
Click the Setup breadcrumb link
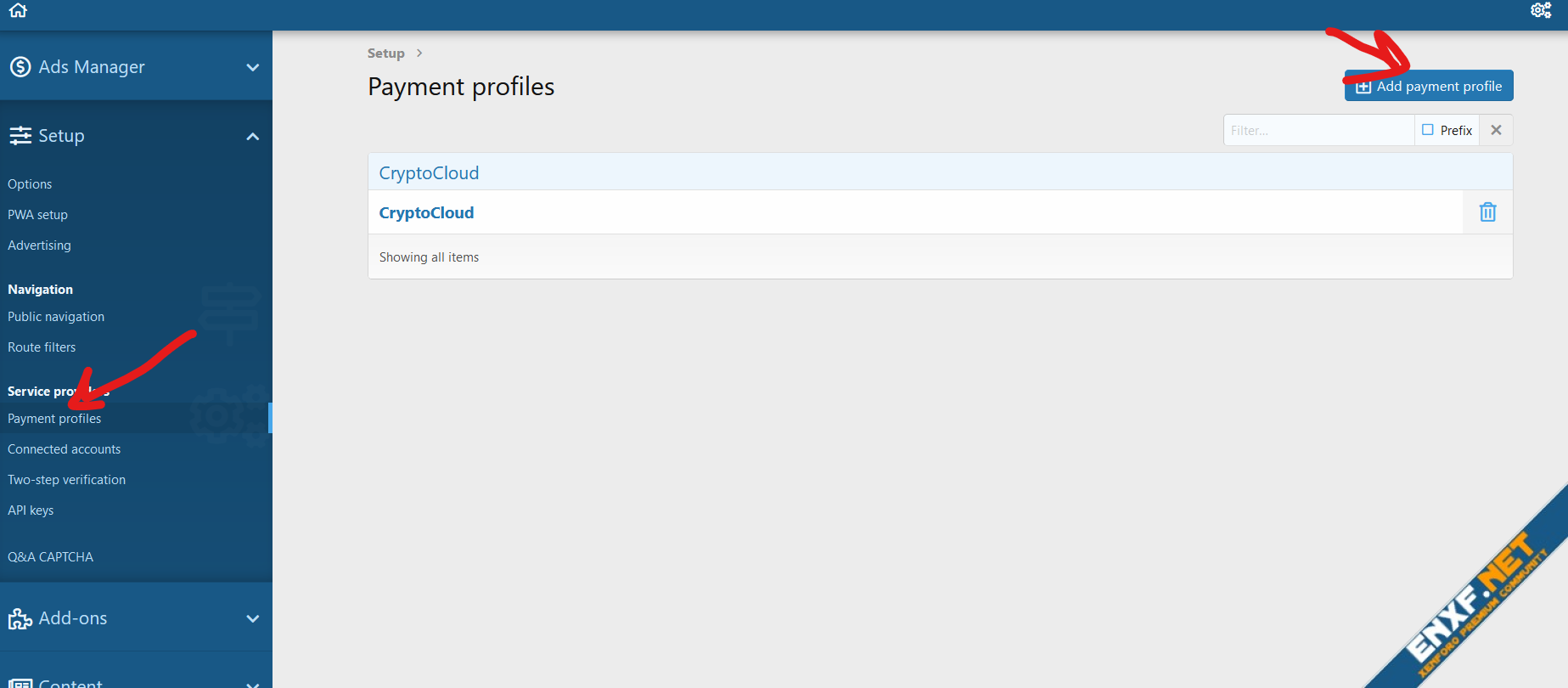[x=386, y=54]
